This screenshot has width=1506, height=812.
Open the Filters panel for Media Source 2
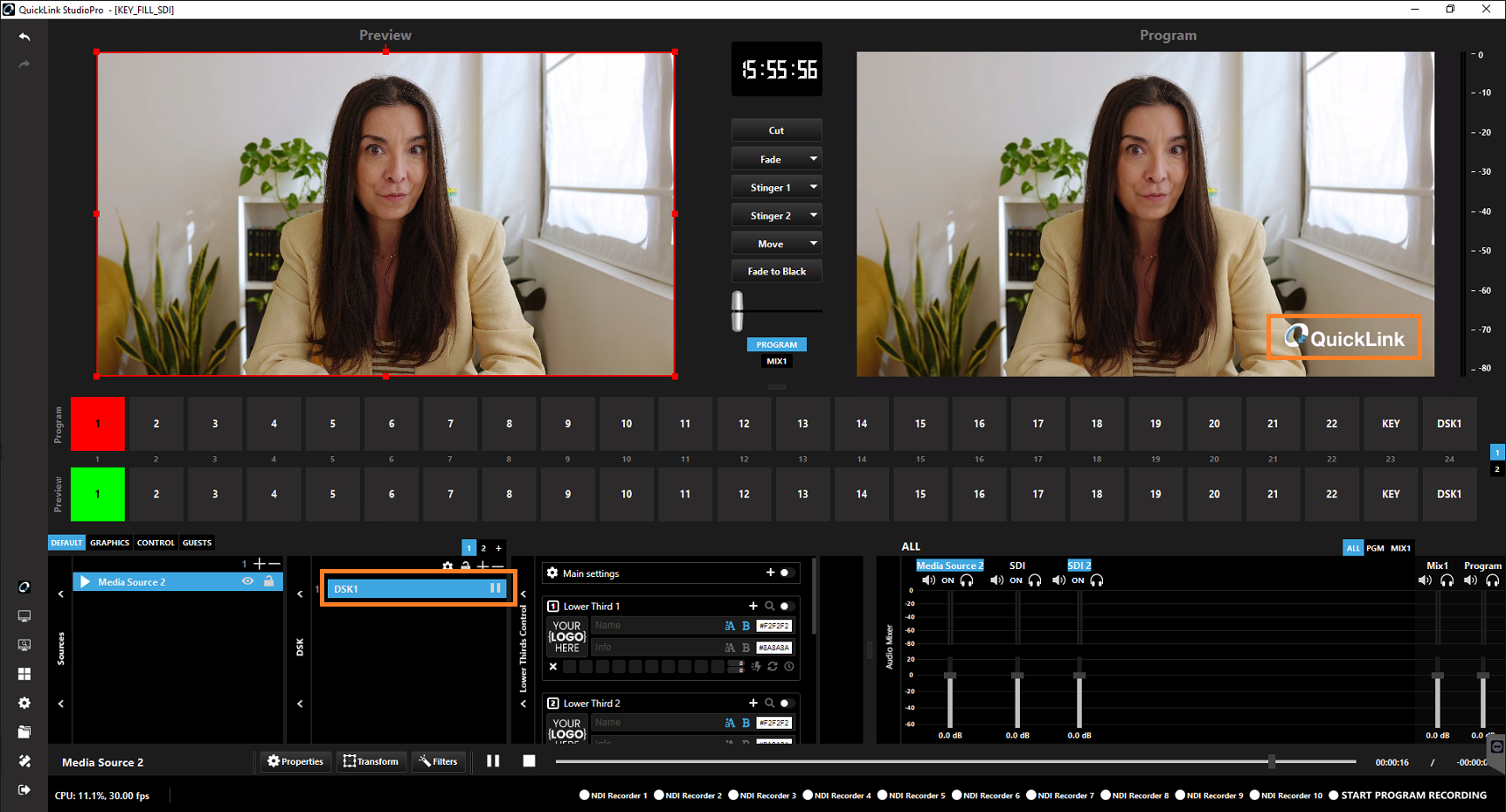(438, 761)
